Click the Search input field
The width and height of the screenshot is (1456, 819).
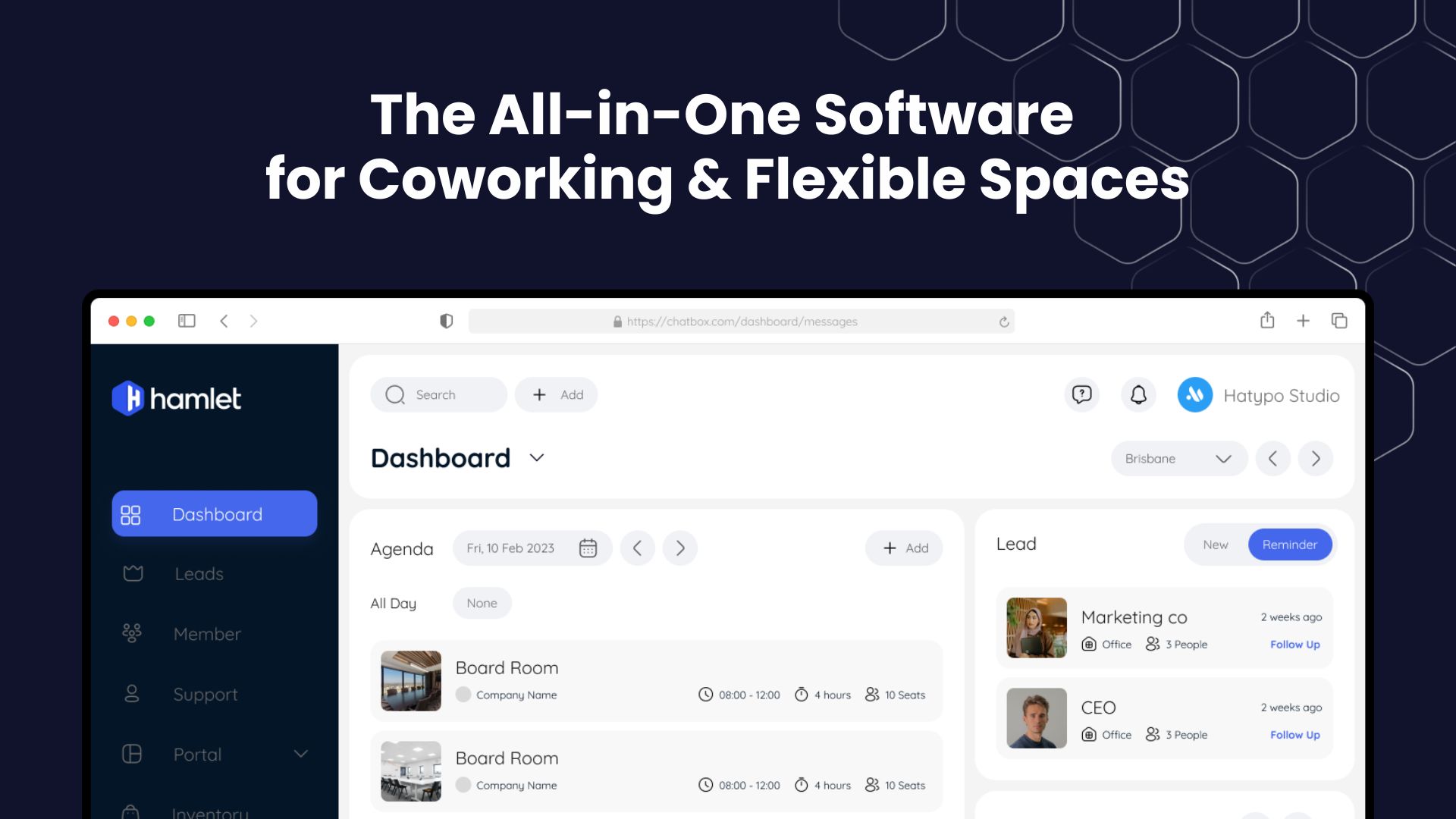(x=438, y=394)
